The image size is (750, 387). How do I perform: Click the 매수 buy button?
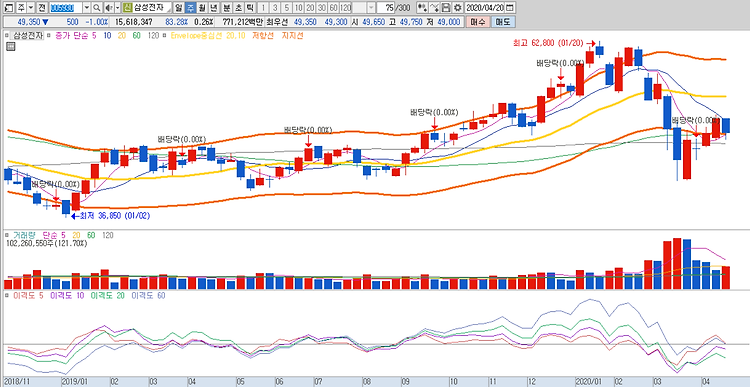coord(477,22)
